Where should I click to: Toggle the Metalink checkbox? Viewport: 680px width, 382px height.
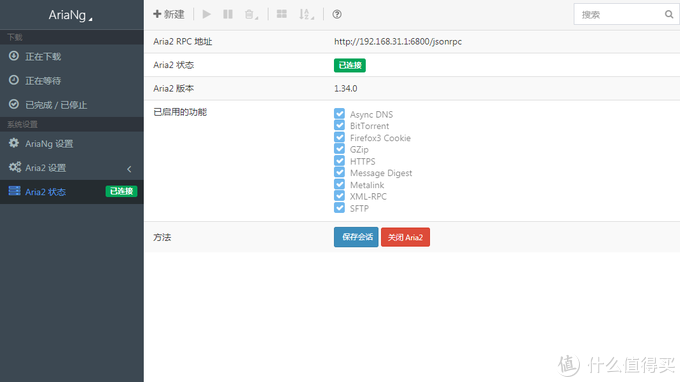pyautogui.click(x=340, y=184)
